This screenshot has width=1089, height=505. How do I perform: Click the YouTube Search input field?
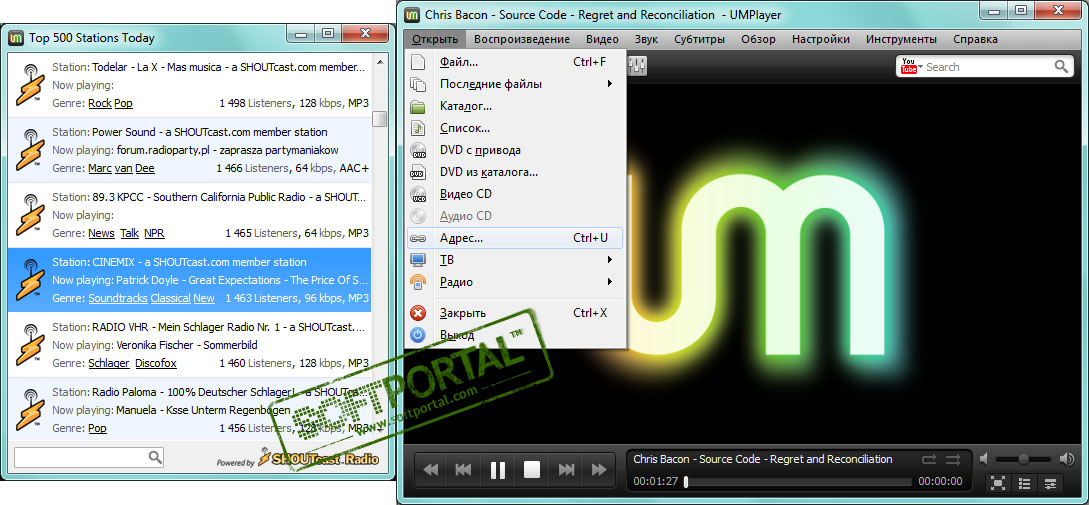(x=988, y=67)
